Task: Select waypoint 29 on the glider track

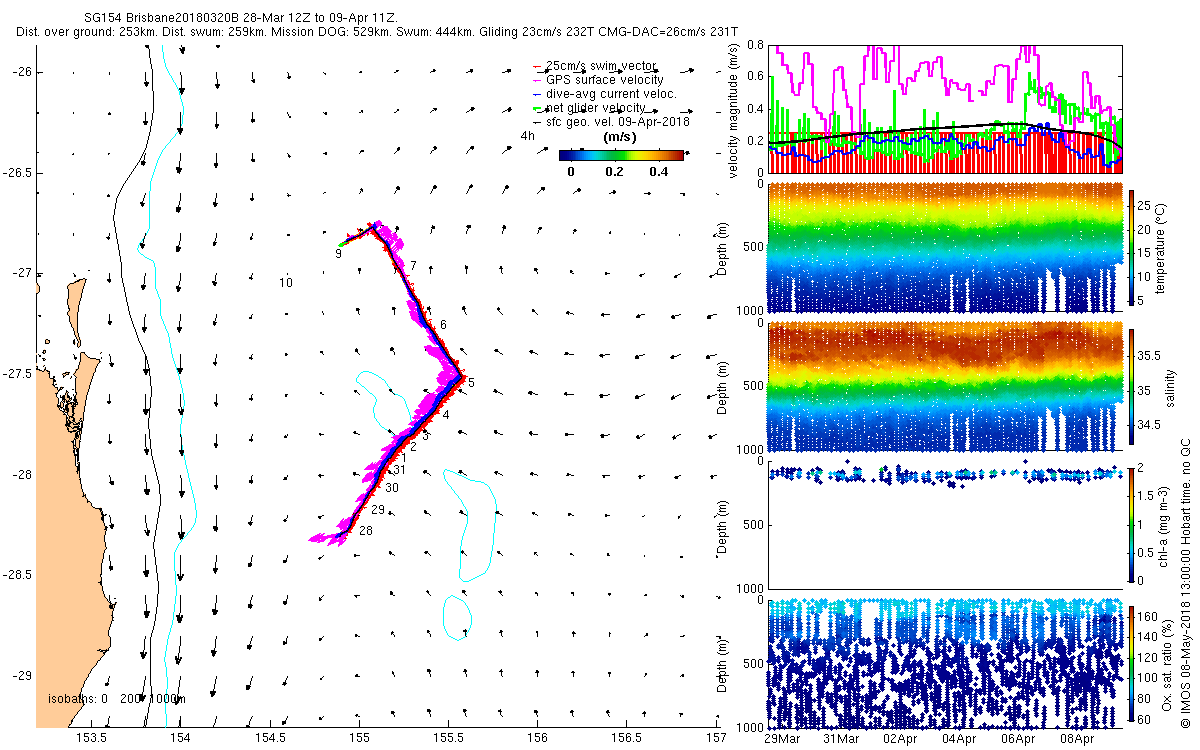Action: click(378, 510)
